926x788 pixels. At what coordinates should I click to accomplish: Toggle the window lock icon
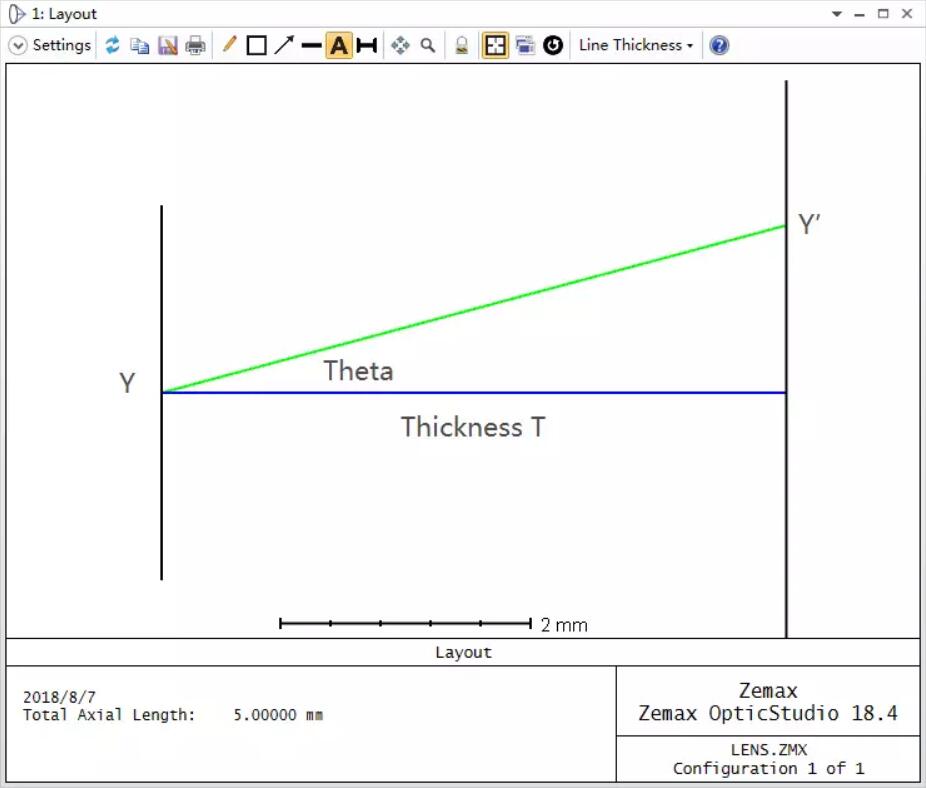tap(461, 45)
